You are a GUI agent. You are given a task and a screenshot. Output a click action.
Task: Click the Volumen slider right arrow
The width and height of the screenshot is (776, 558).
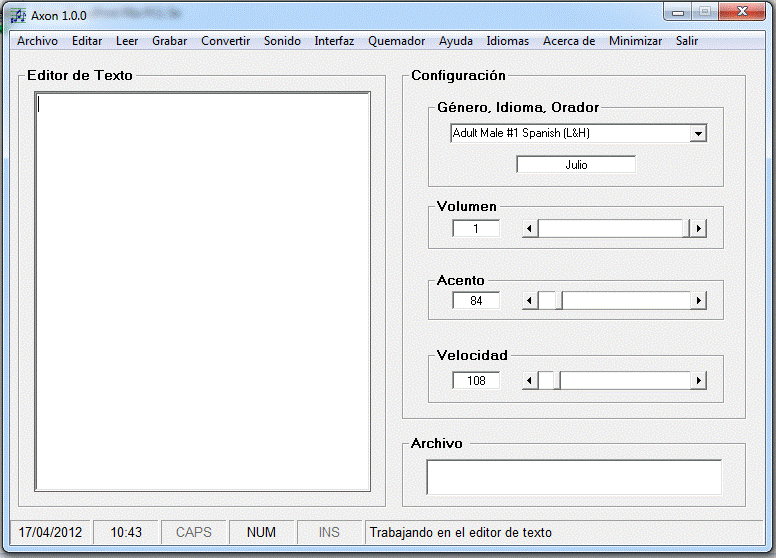pos(699,229)
